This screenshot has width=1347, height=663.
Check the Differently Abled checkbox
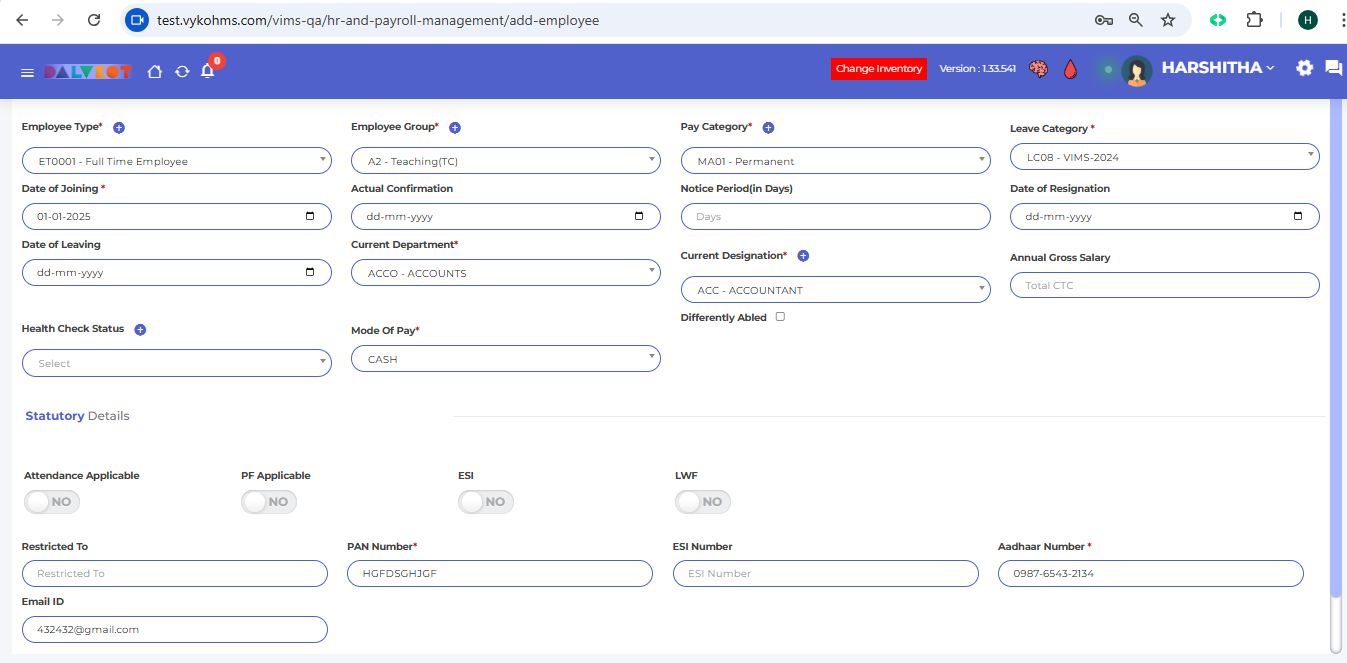(x=780, y=317)
